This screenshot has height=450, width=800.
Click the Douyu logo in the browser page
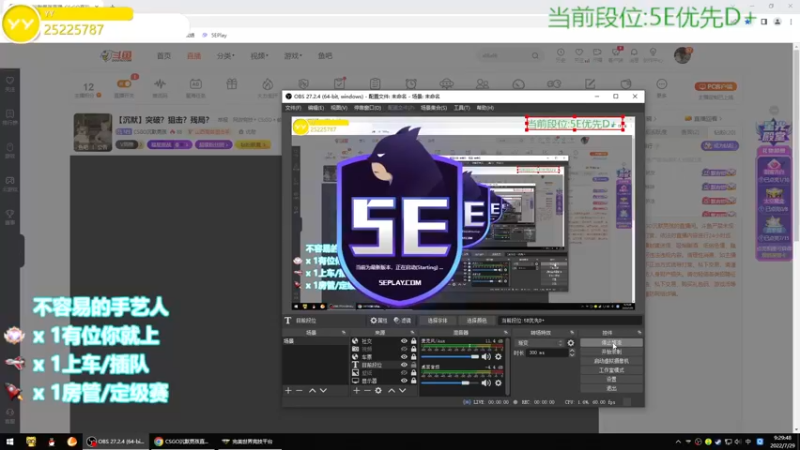tap(116, 56)
